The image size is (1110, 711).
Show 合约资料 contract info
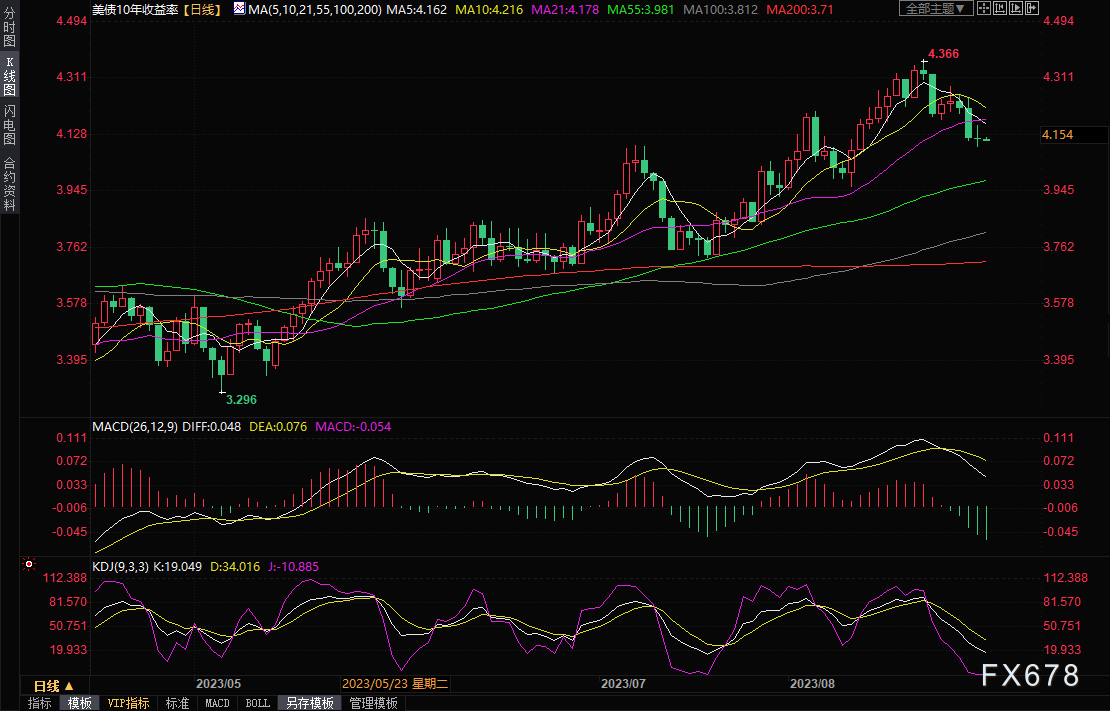click(9, 183)
